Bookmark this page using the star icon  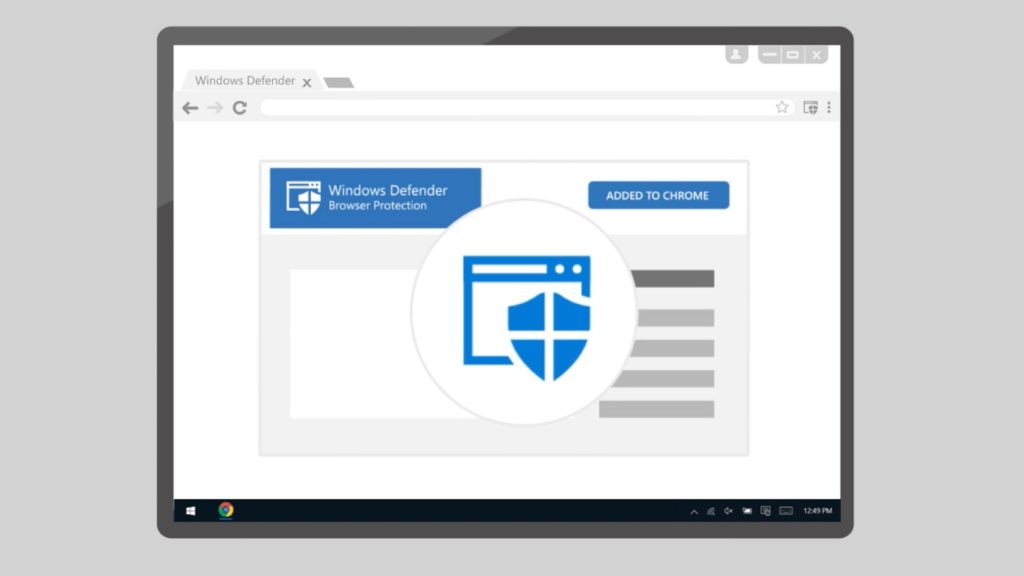[x=782, y=107]
